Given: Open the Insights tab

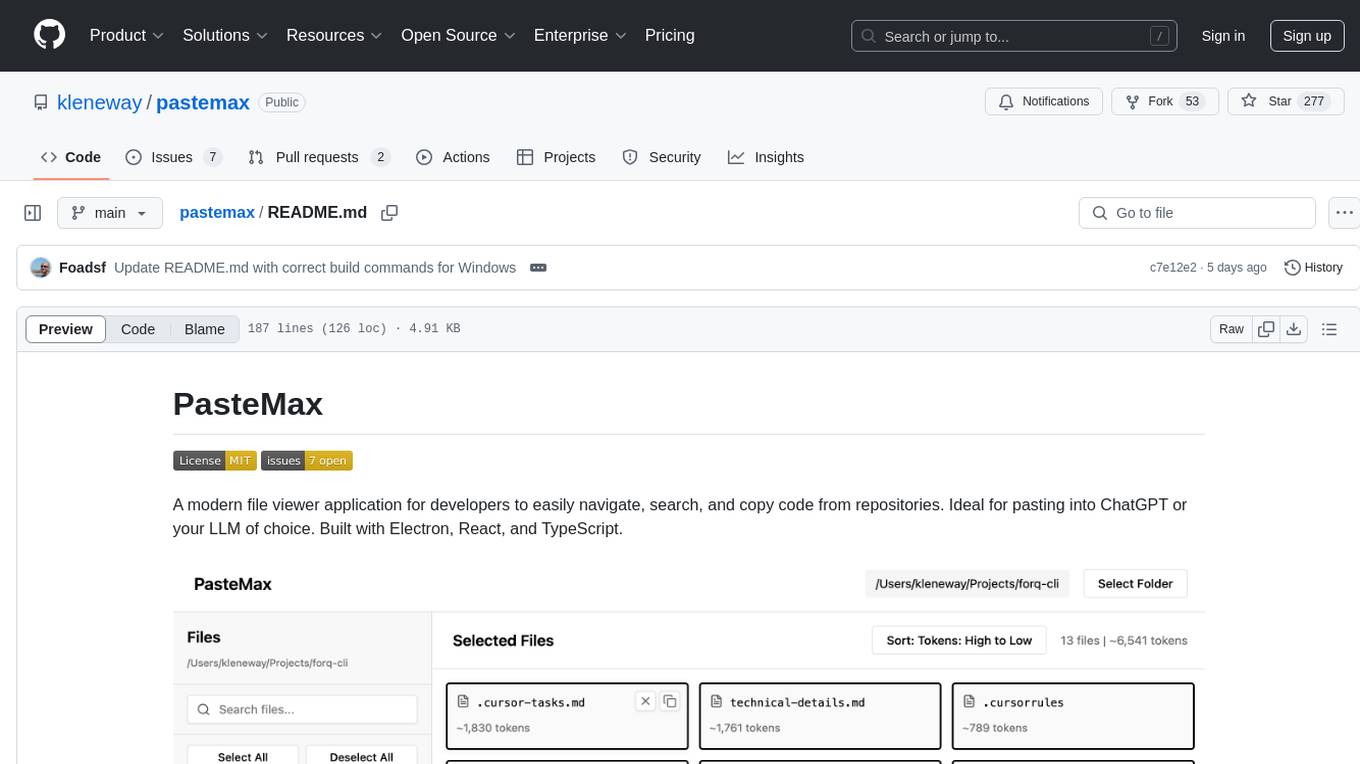Looking at the screenshot, I should point(766,157).
